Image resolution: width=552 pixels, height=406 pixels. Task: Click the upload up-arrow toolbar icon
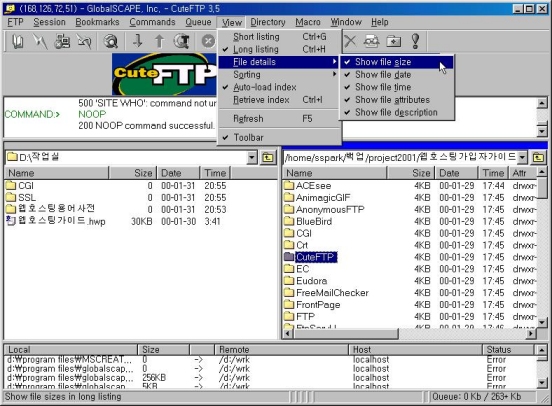tap(159, 42)
